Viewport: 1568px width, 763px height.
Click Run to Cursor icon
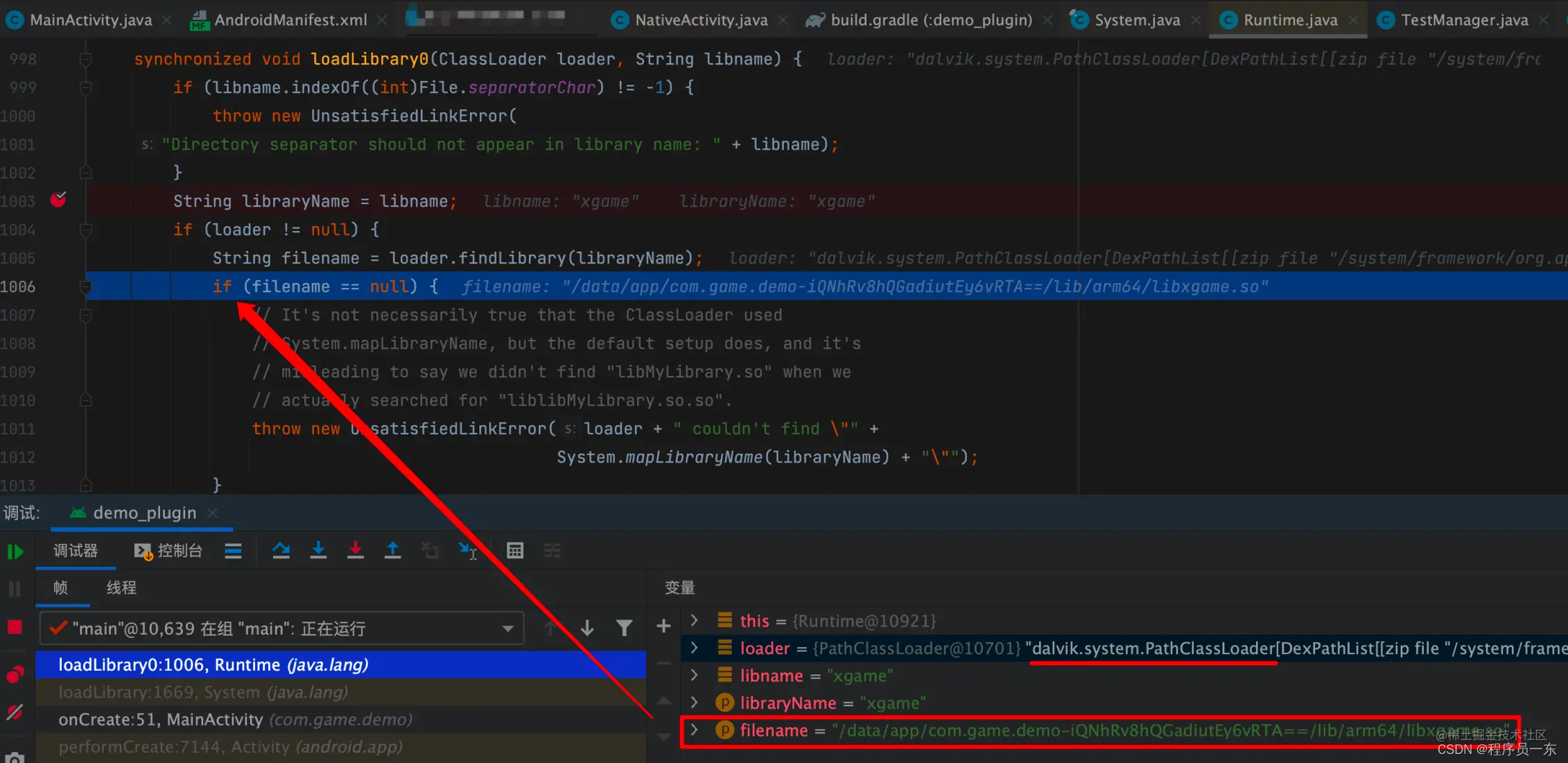468,551
